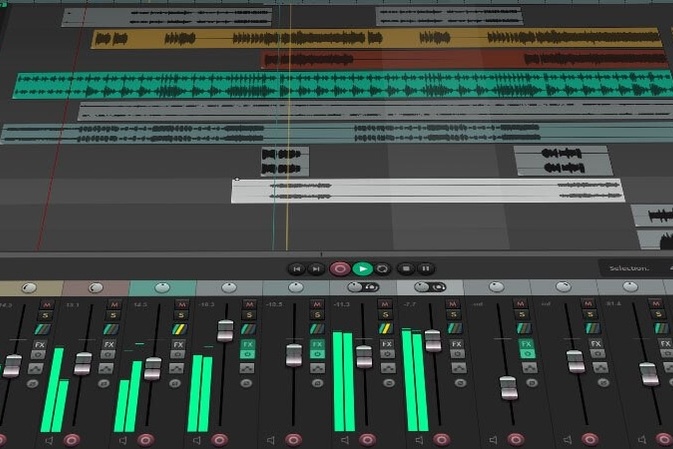Mute the 14.5 dB mixer channel
This screenshot has width=673, height=449.
coord(180,303)
